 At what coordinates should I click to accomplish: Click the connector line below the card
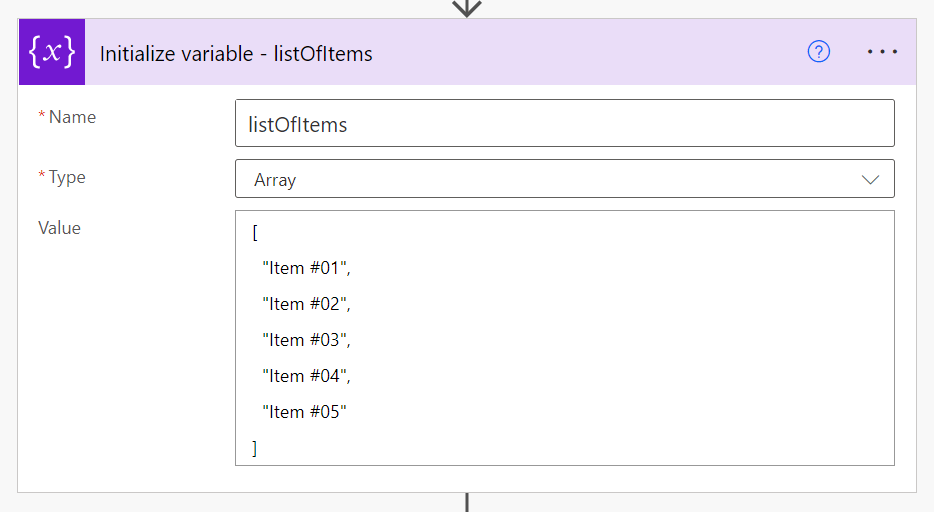(x=466, y=502)
